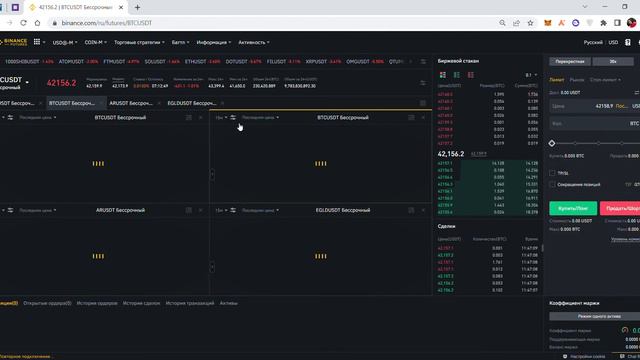Expand the COIN-M menu
This screenshot has height=360, width=640.
[96, 42]
